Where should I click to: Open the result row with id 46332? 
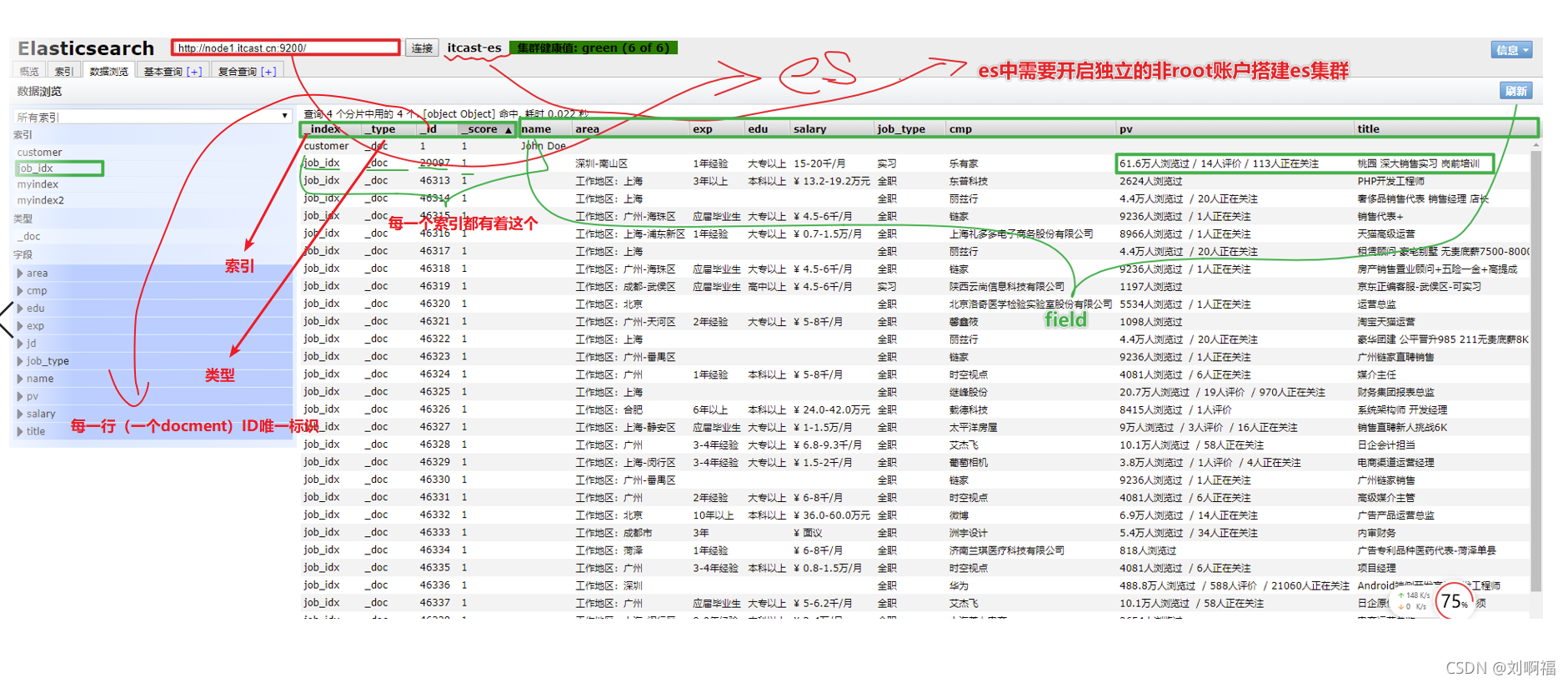click(x=914, y=515)
